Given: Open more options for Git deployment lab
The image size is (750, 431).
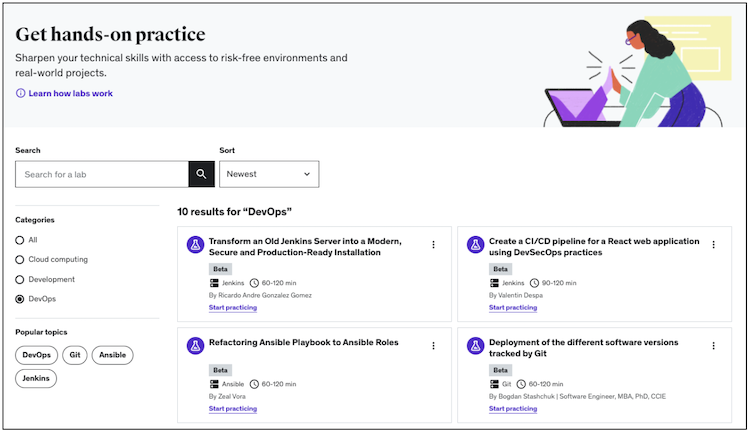Looking at the screenshot, I should (713, 346).
